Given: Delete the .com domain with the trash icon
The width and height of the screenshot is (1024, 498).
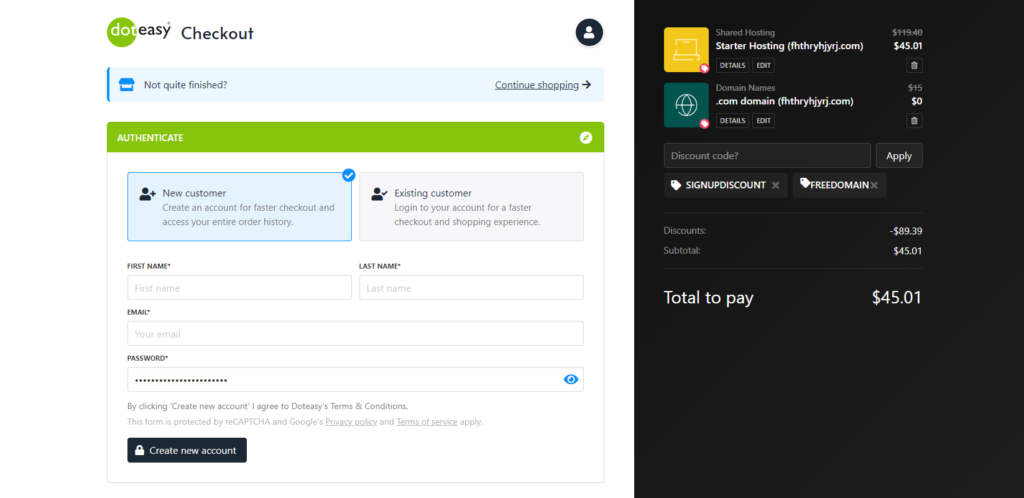Looking at the screenshot, I should (x=914, y=121).
